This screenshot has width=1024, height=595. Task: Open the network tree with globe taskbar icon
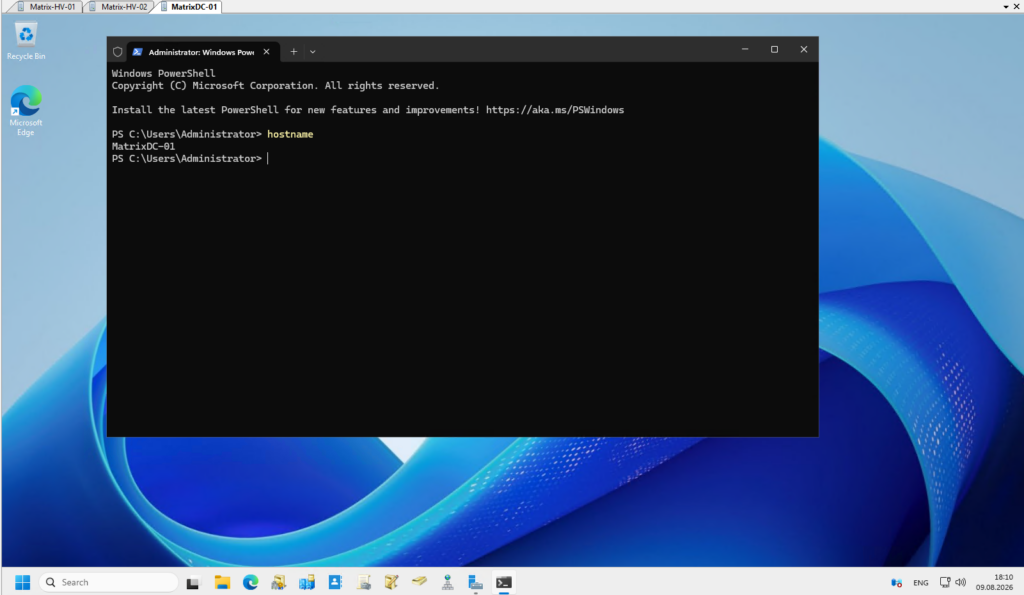[x=447, y=583]
